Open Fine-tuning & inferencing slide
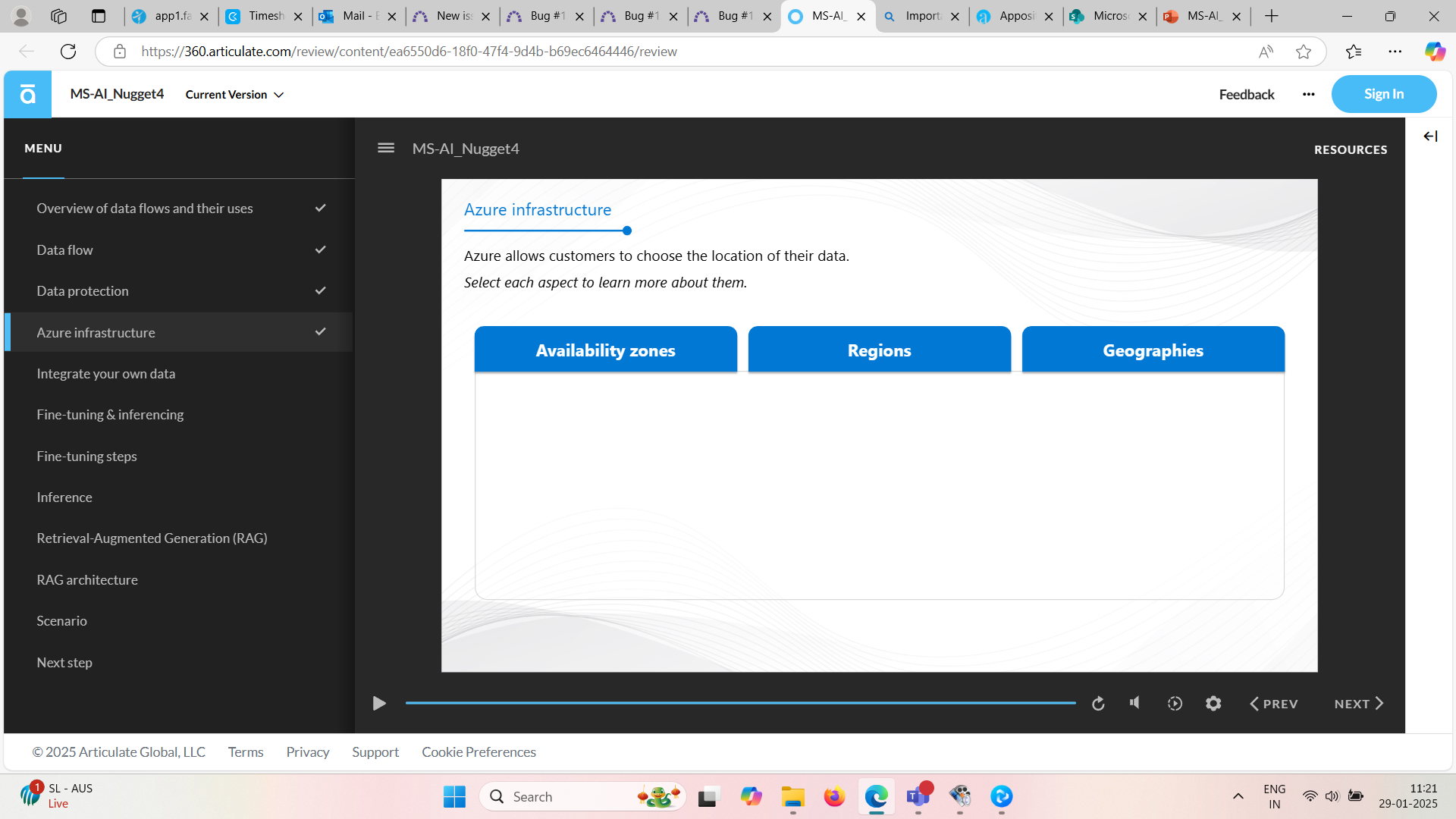Image resolution: width=1456 pixels, height=819 pixels. click(x=179, y=415)
